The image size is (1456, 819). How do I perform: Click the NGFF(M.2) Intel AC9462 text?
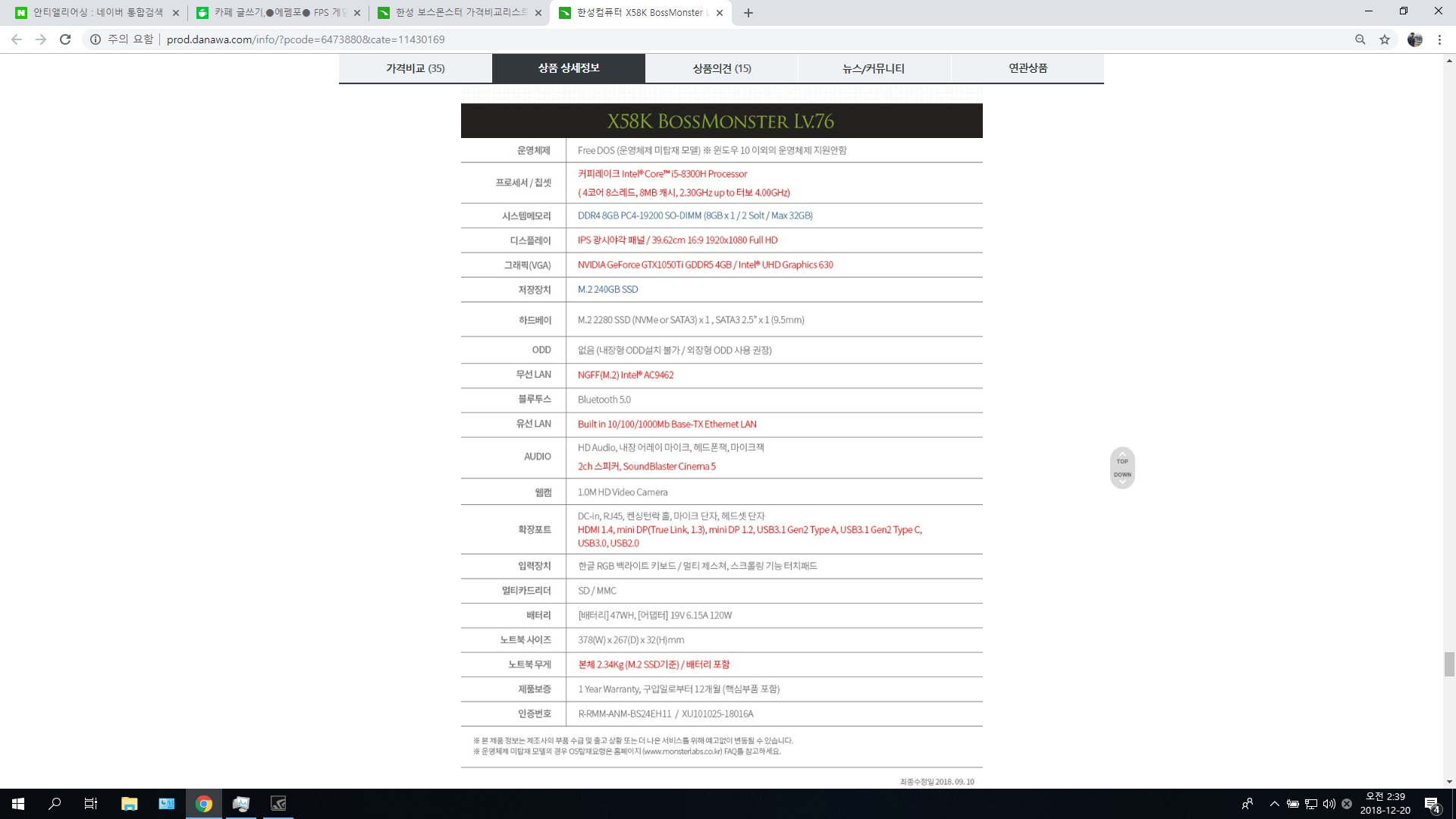point(626,375)
